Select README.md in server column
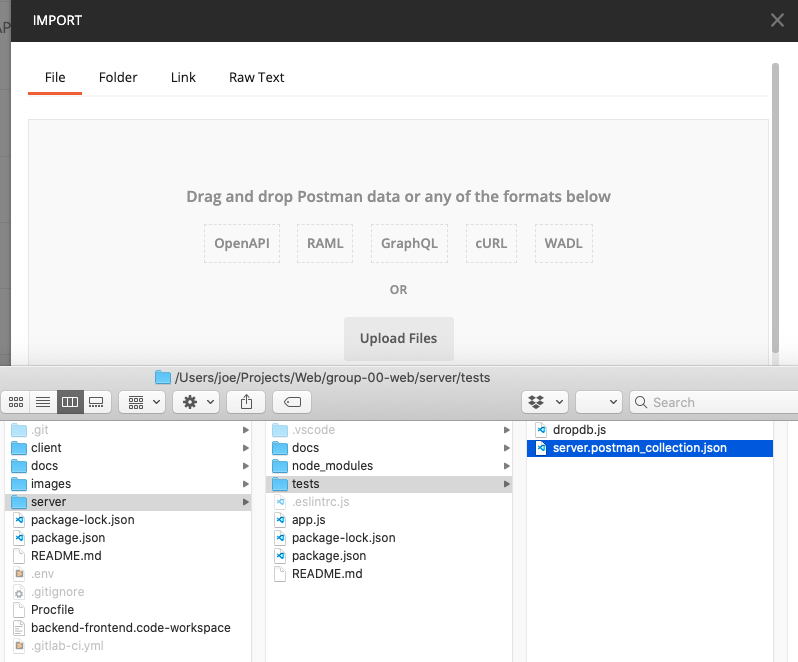The width and height of the screenshot is (798, 662). [x=389, y=573]
